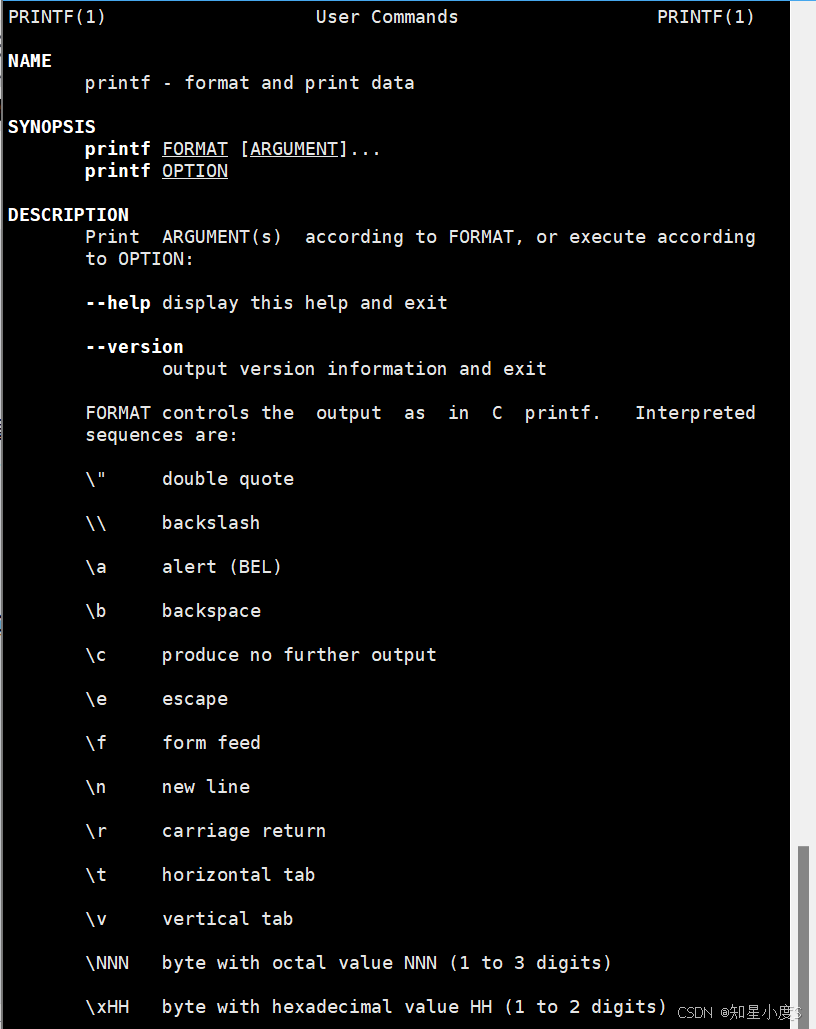Viewport: 816px width, 1029px height.
Task: Click the \NNN octal value line
Action: [x=349, y=963]
